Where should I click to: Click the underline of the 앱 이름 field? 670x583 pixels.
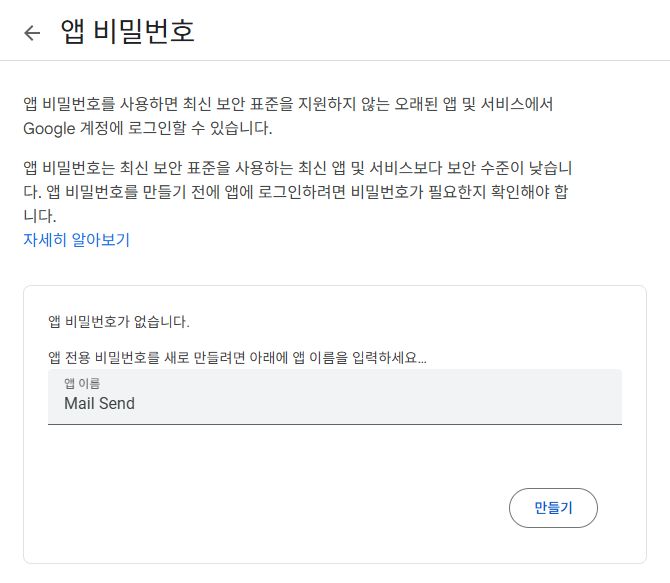coord(334,423)
